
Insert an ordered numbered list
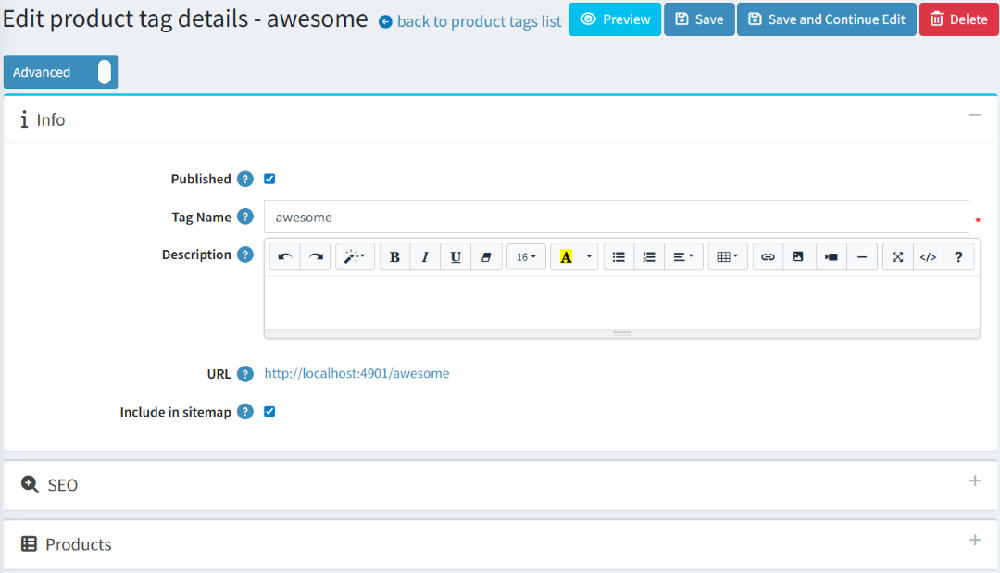pyautogui.click(x=649, y=257)
